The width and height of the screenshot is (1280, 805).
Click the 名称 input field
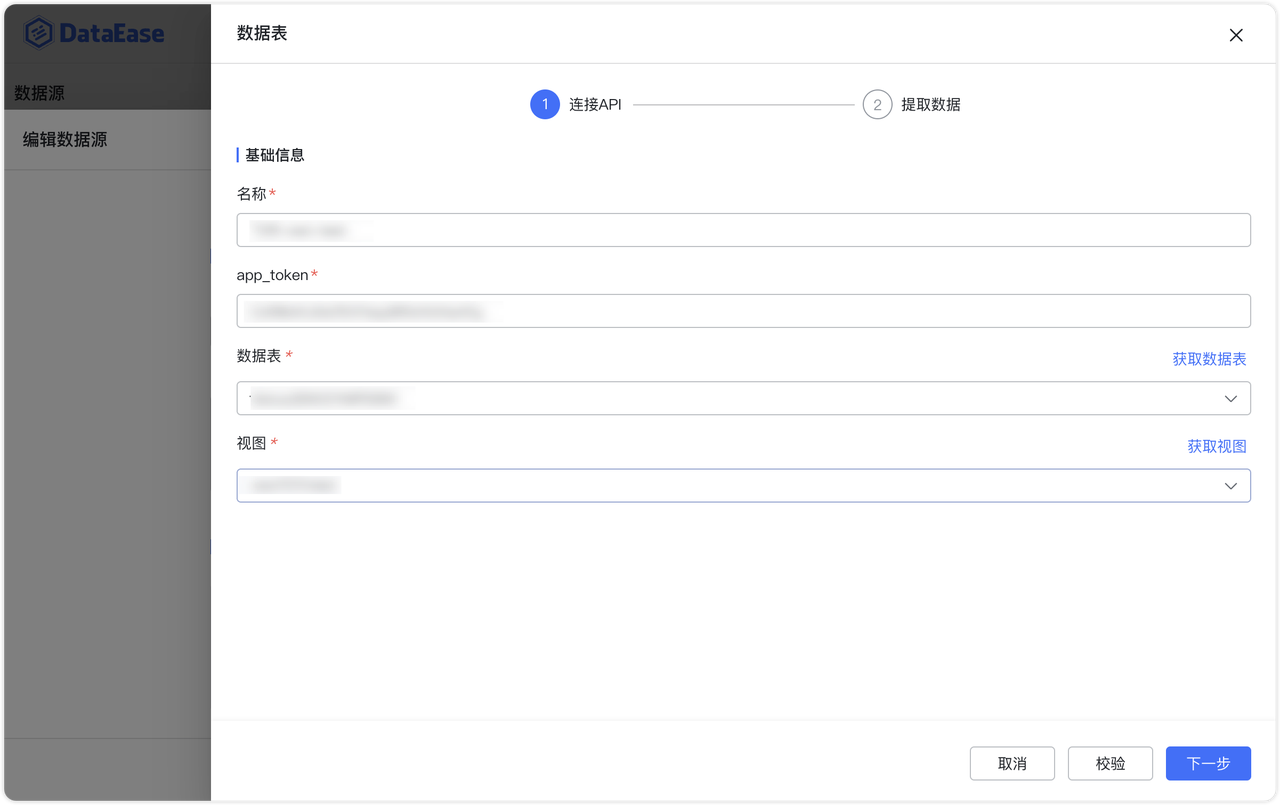click(x=743, y=230)
